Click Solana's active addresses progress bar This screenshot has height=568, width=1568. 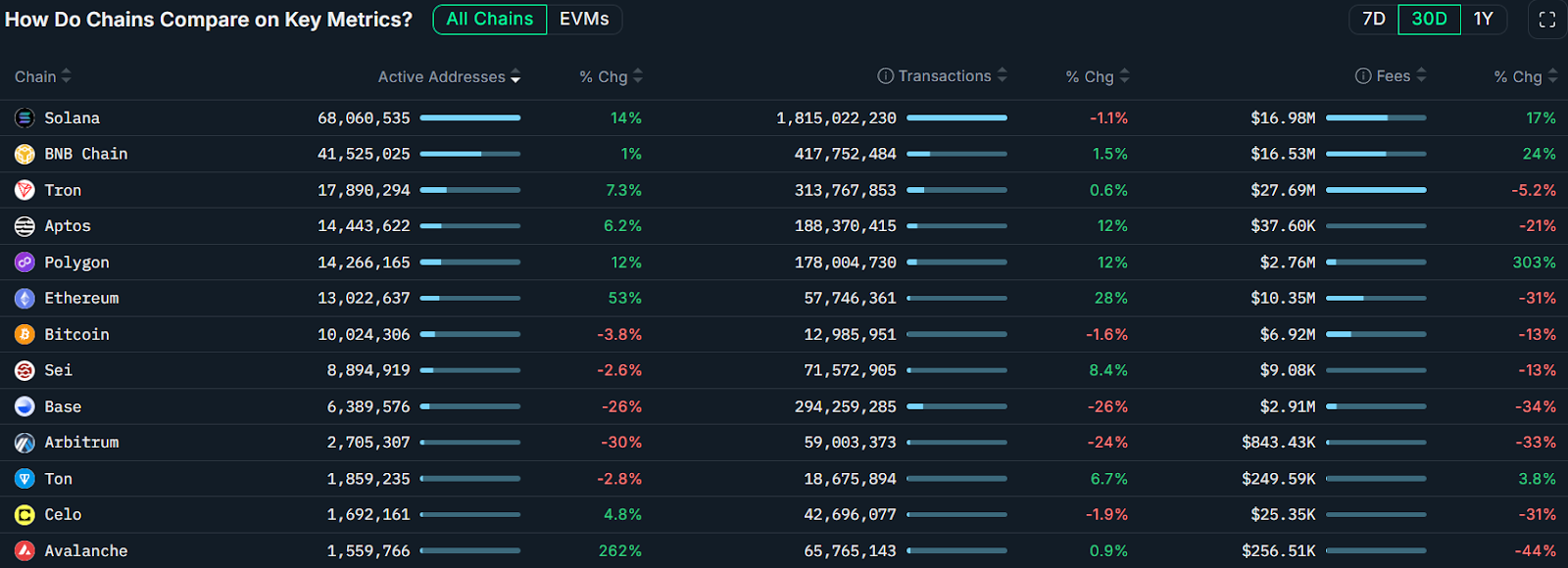point(470,118)
